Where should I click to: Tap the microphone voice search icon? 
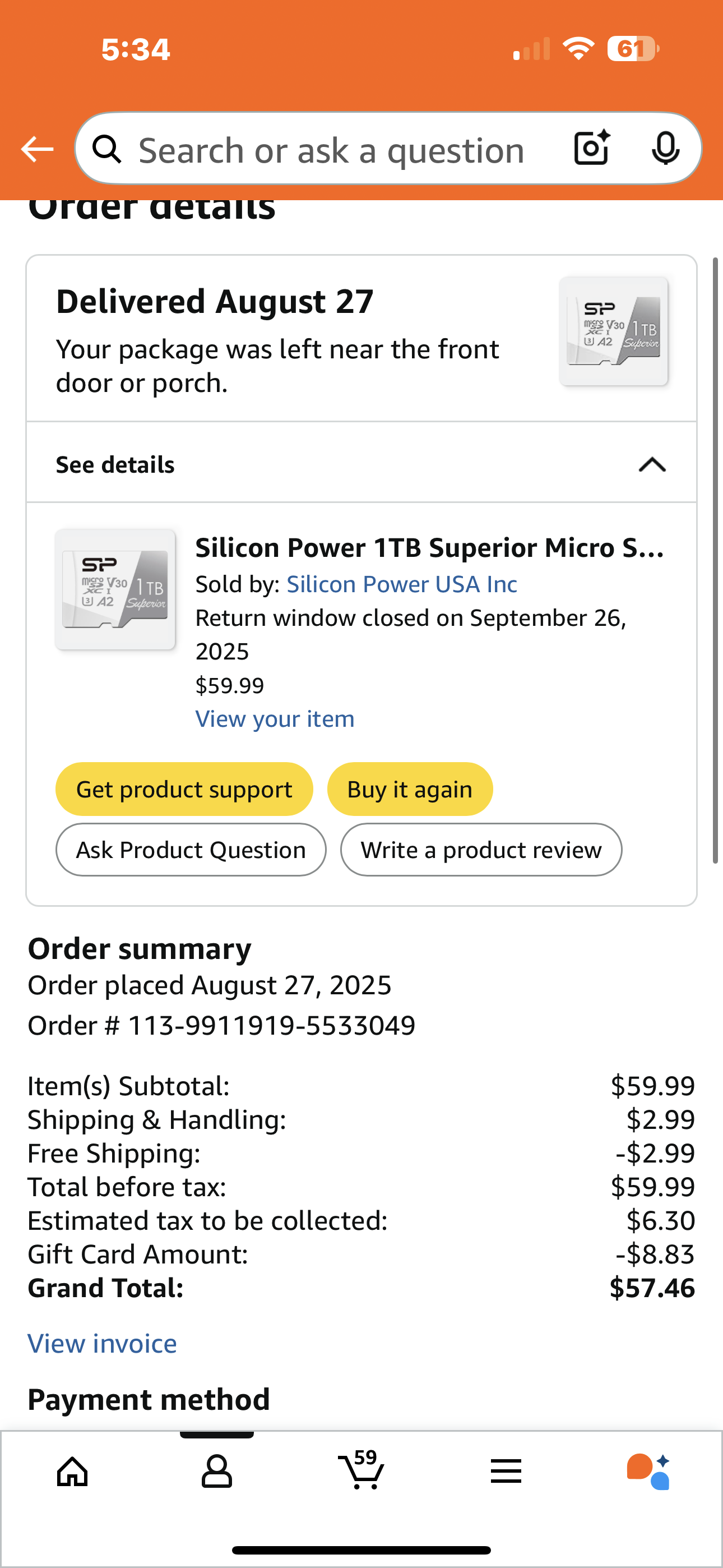pyautogui.click(x=665, y=148)
